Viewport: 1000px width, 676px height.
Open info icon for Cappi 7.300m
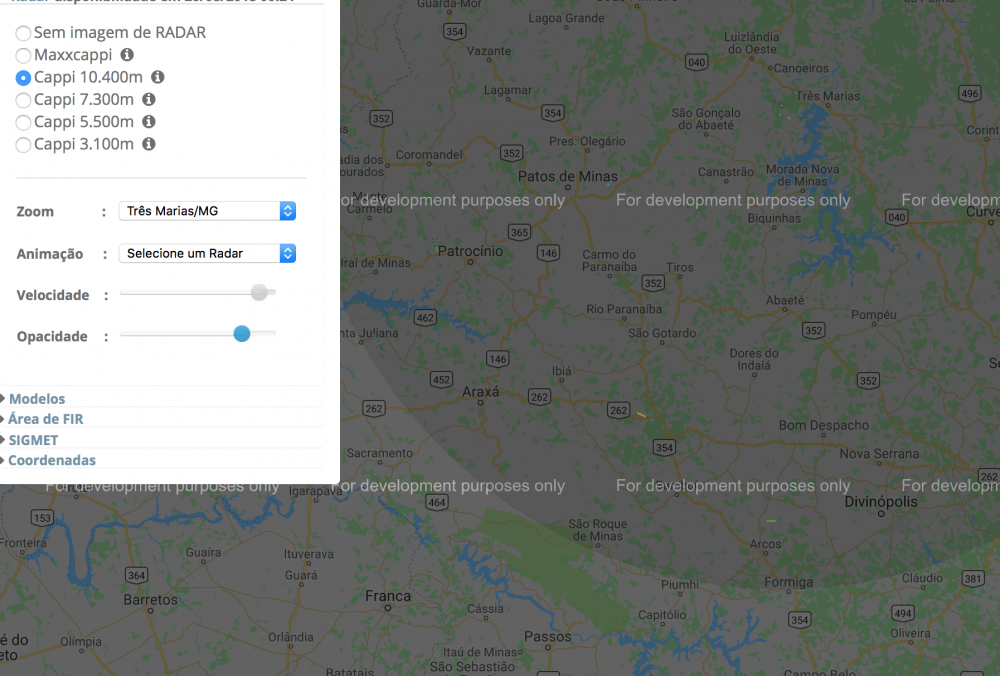(x=149, y=99)
